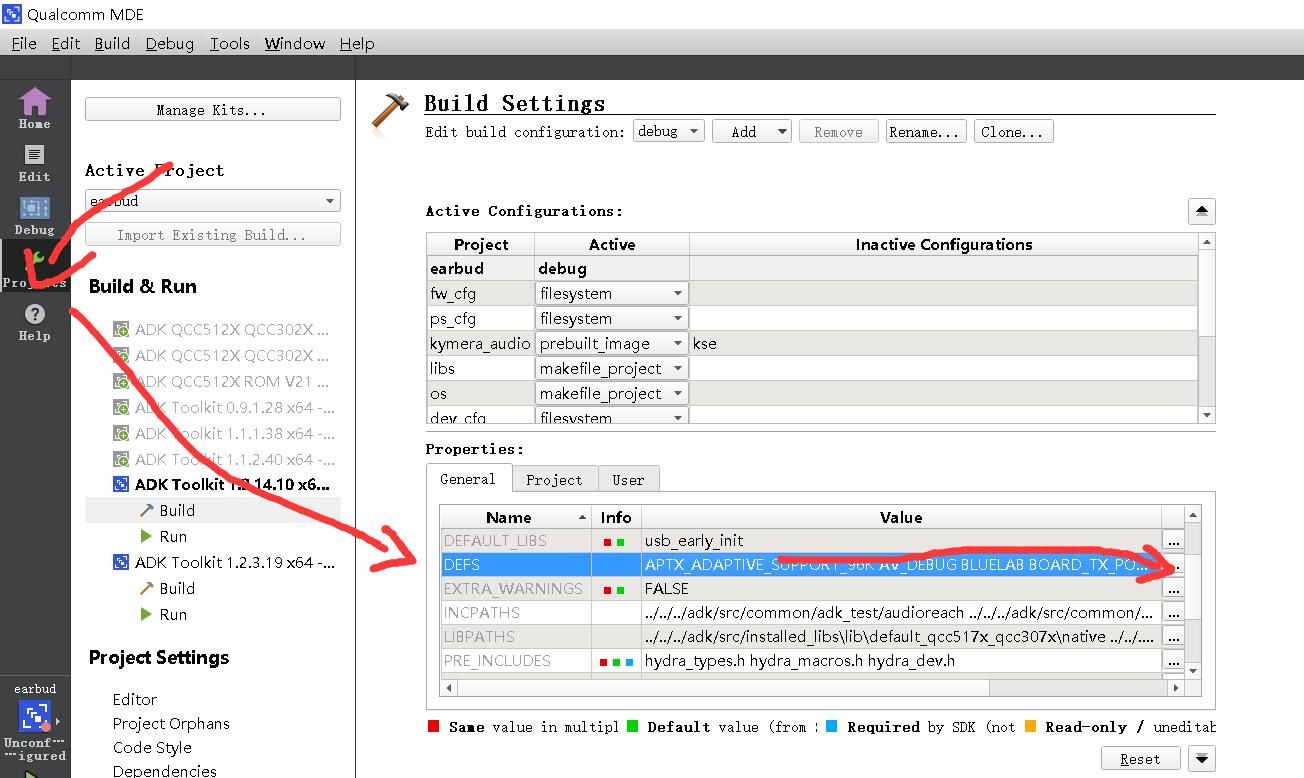Open the ellipsis editor for INCPATHS value

1173,613
